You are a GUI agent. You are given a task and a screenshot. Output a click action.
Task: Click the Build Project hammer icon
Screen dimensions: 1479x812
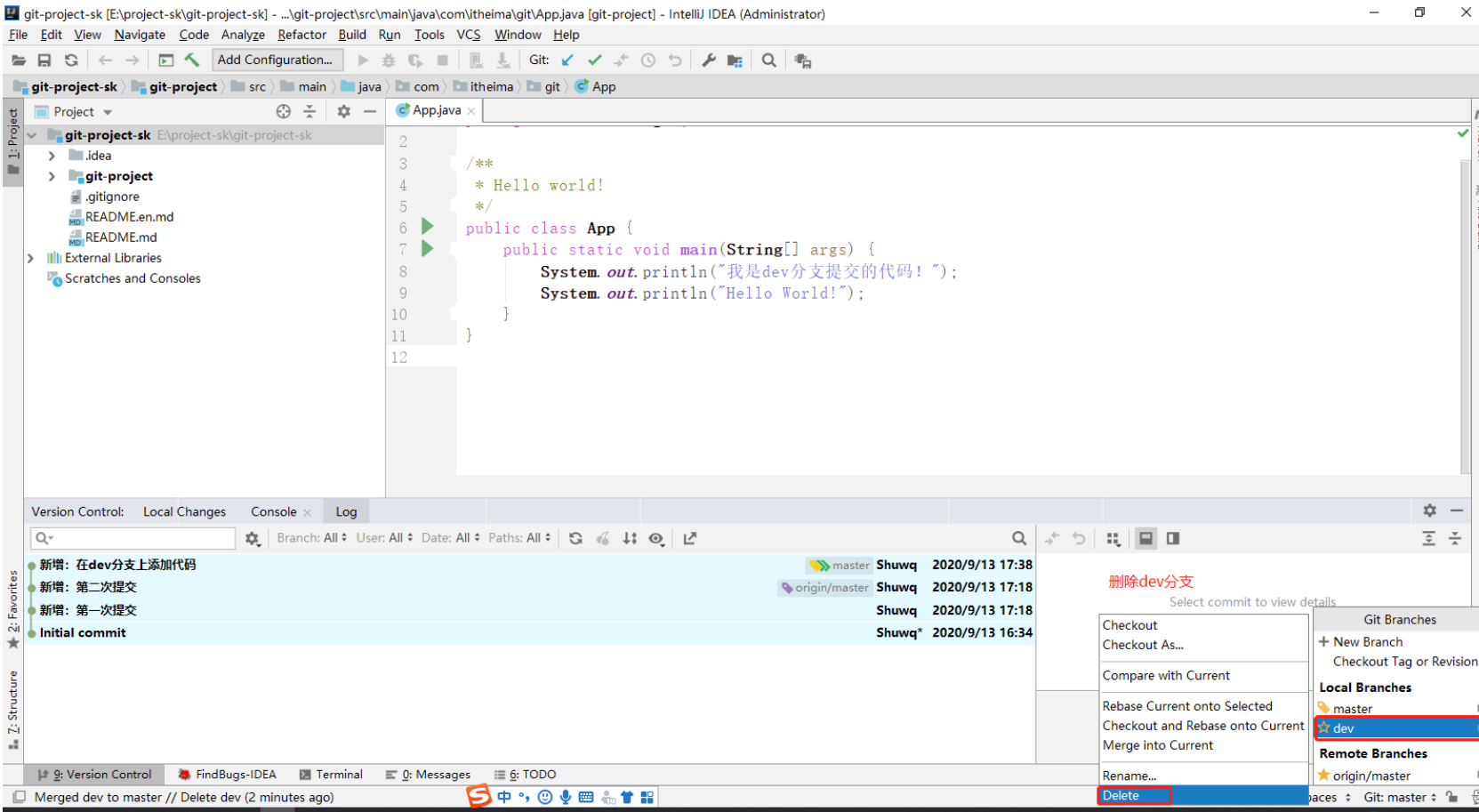tap(192, 60)
